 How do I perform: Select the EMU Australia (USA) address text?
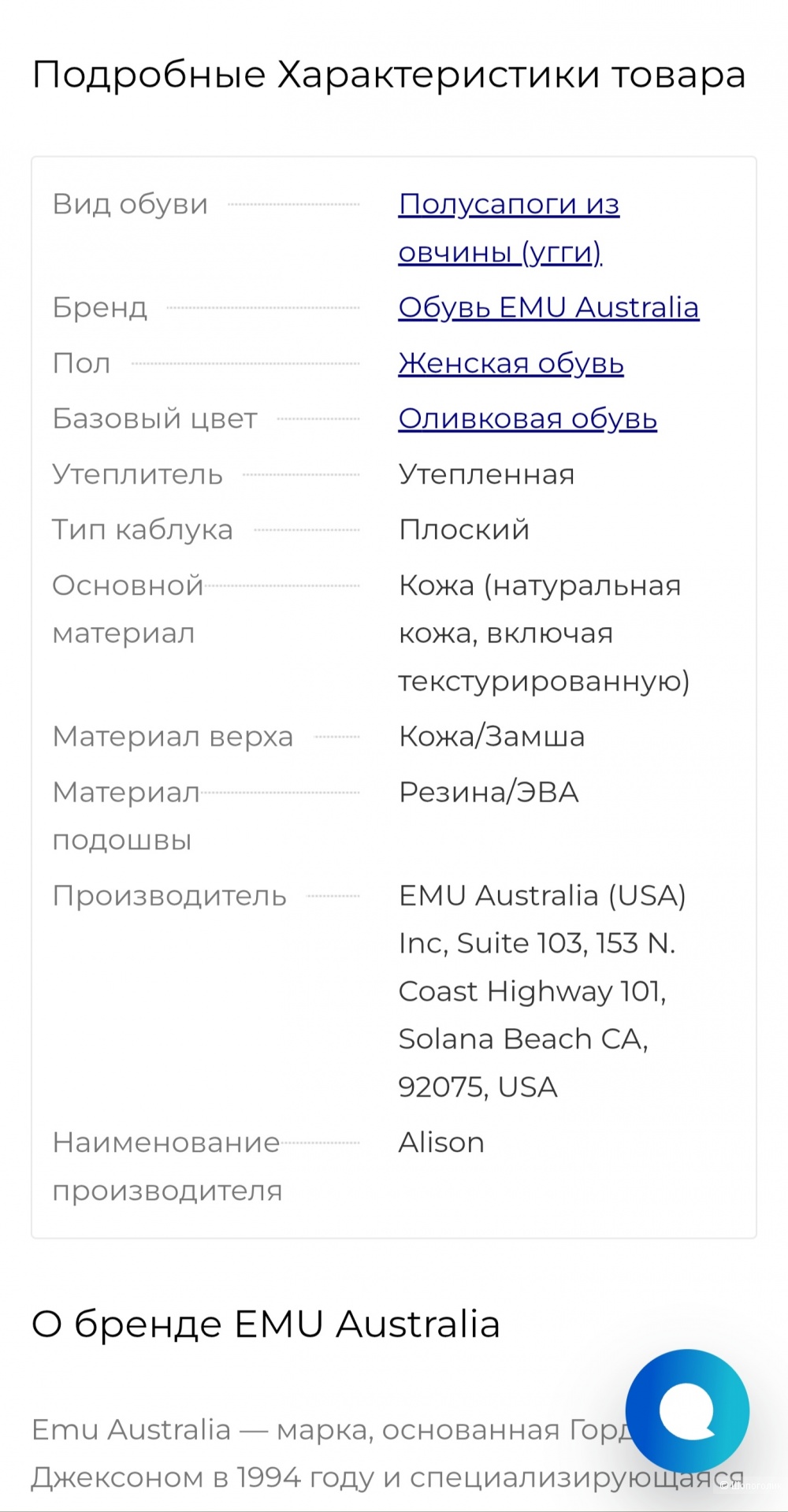[x=544, y=990]
